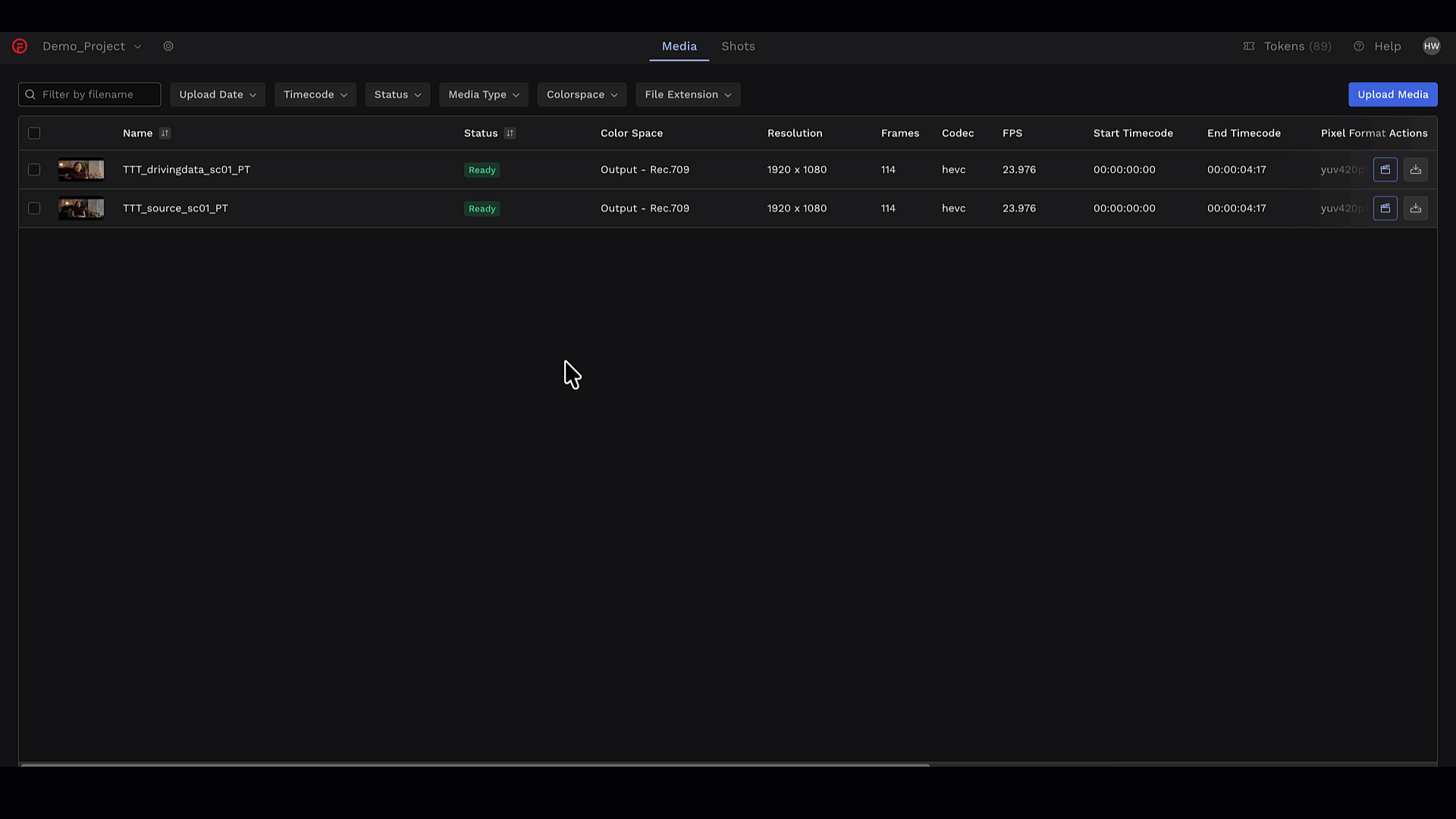Open project settings gear icon
Viewport: 1456px width, 819px height.
168,46
